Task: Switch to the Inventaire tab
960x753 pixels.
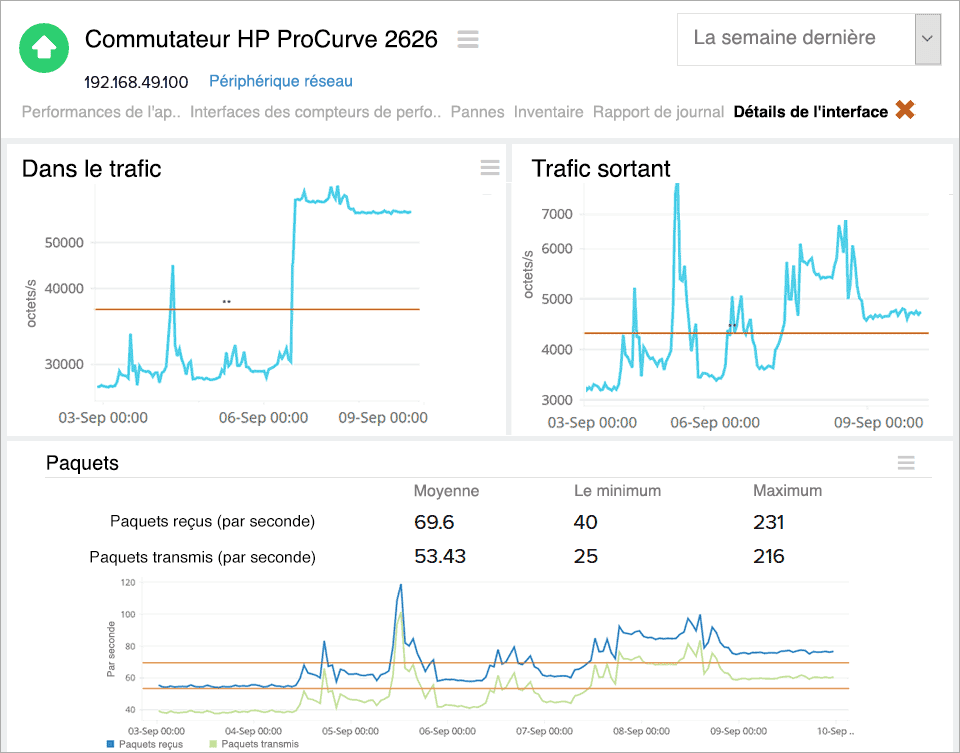Action: point(548,112)
